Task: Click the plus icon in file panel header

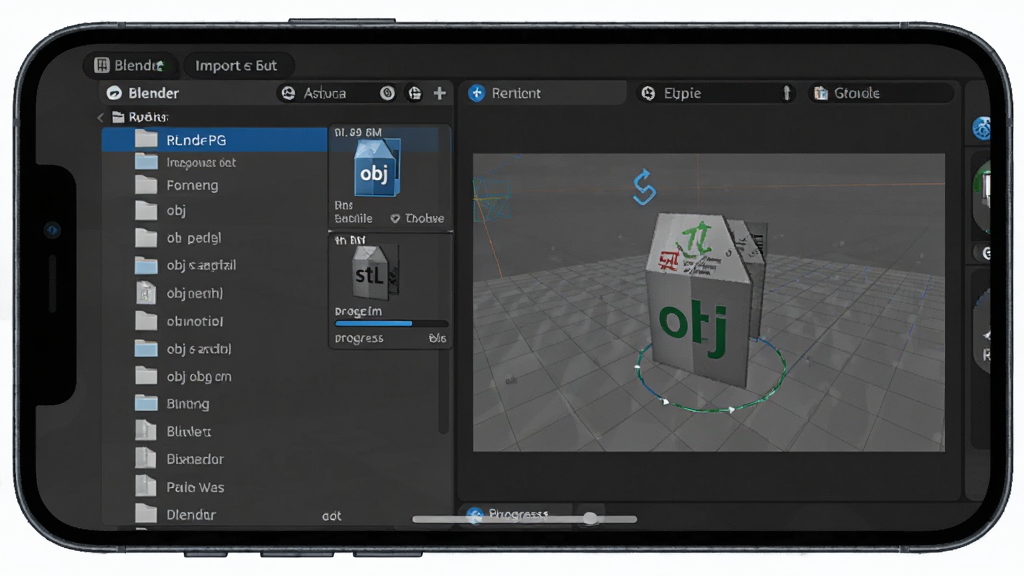Action: 440,93
